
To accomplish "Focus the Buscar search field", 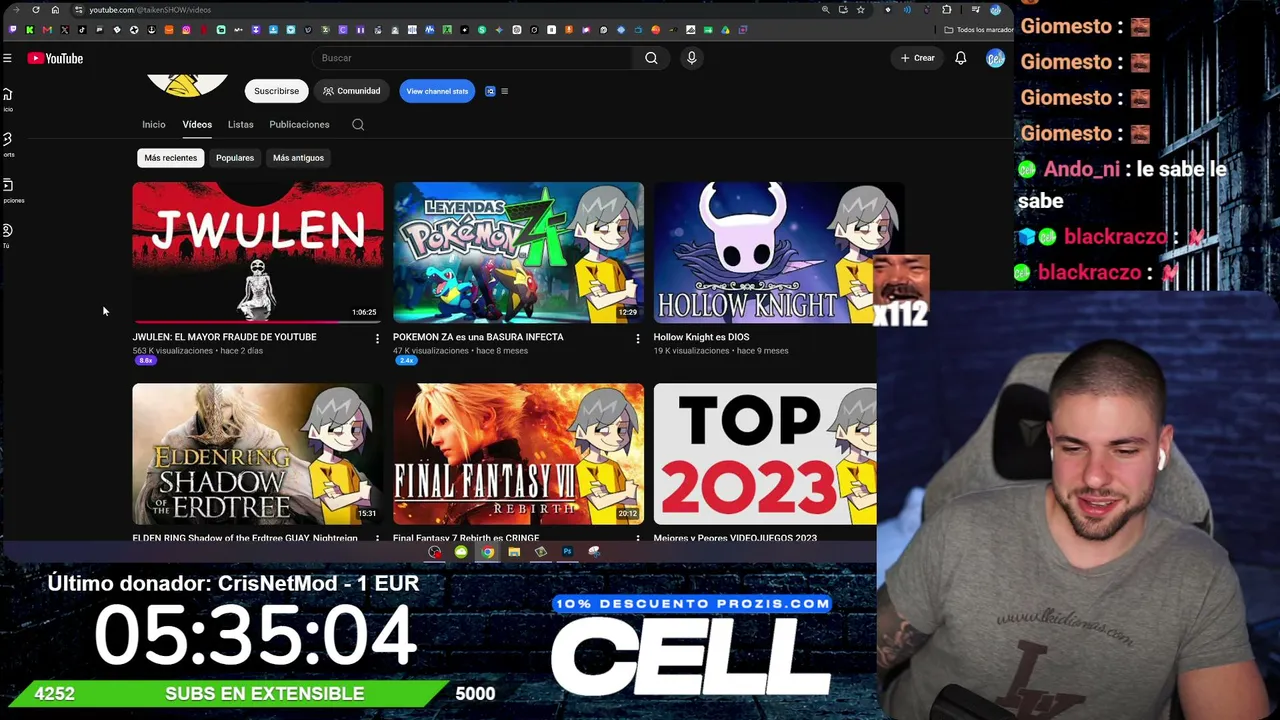I will point(472,58).
